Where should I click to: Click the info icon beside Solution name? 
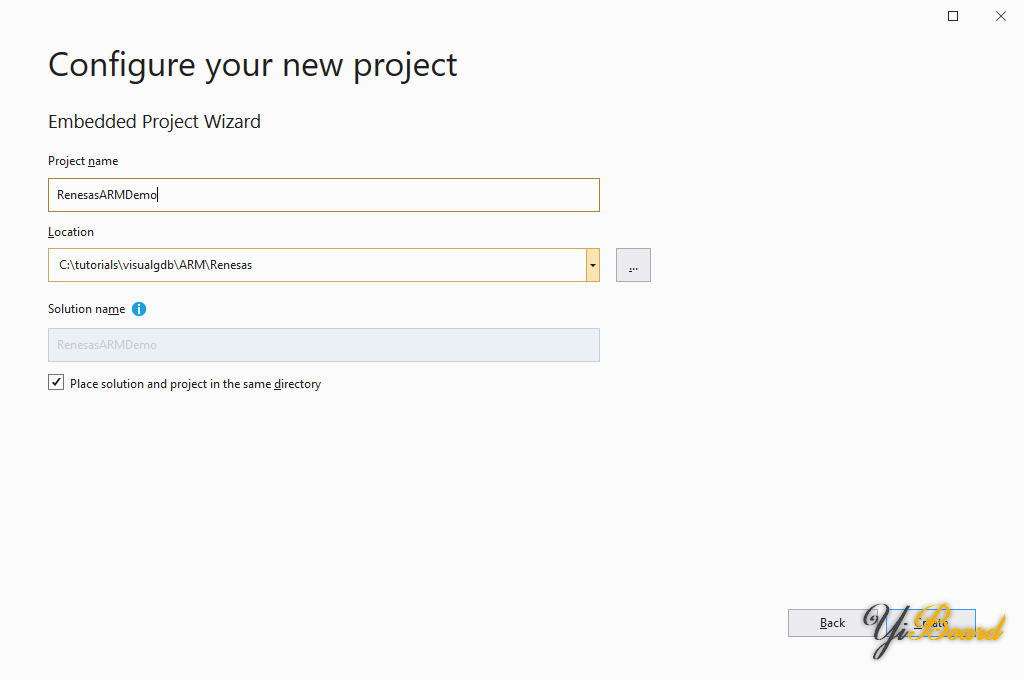tap(139, 309)
